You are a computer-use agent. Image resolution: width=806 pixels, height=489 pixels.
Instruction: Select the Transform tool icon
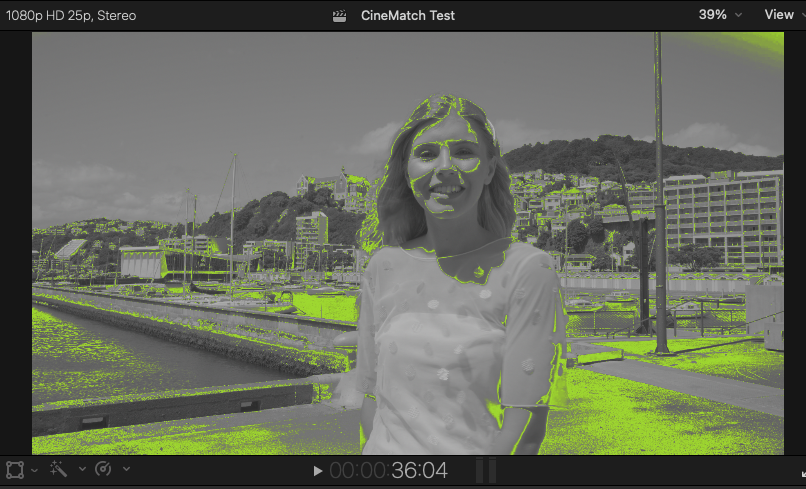click(15, 469)
